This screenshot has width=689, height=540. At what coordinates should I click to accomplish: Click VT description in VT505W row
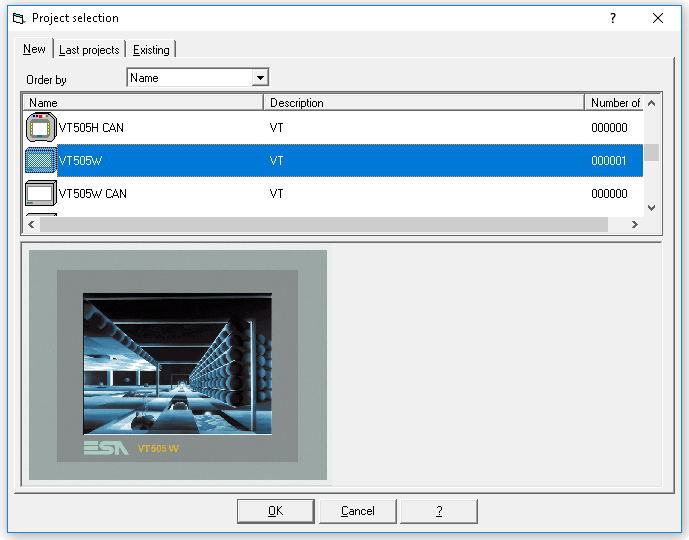(x=276, y=160)
